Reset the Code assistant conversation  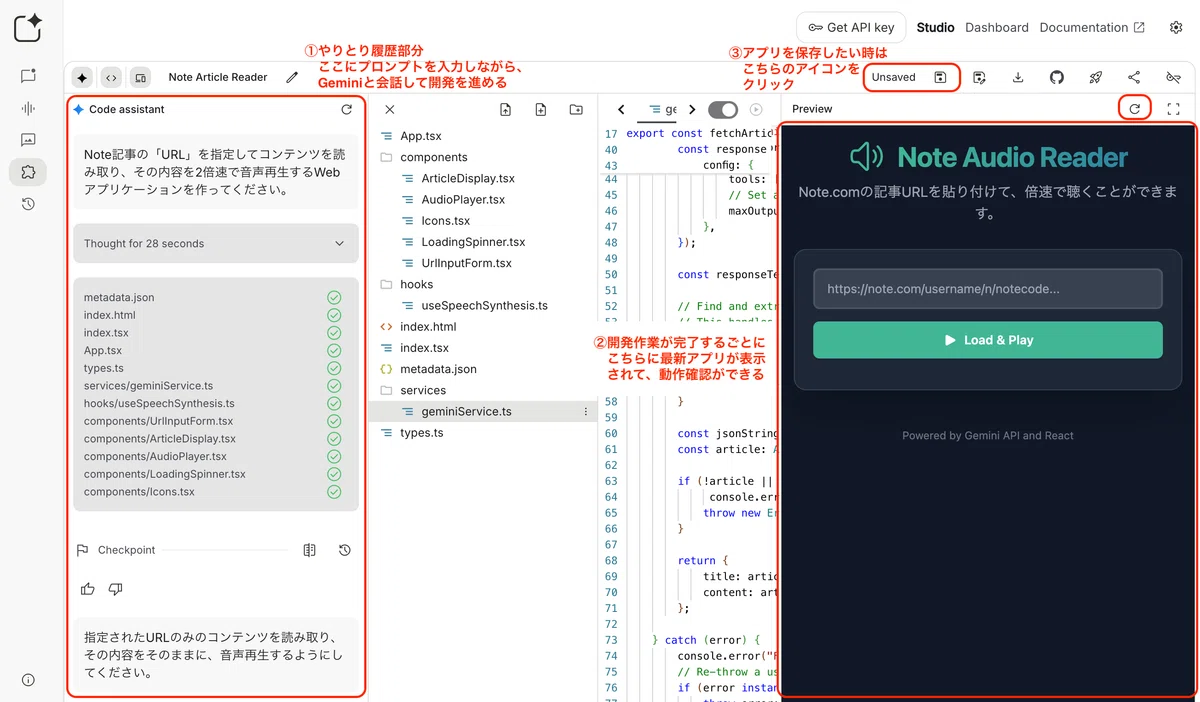click(x=346, y=109)
